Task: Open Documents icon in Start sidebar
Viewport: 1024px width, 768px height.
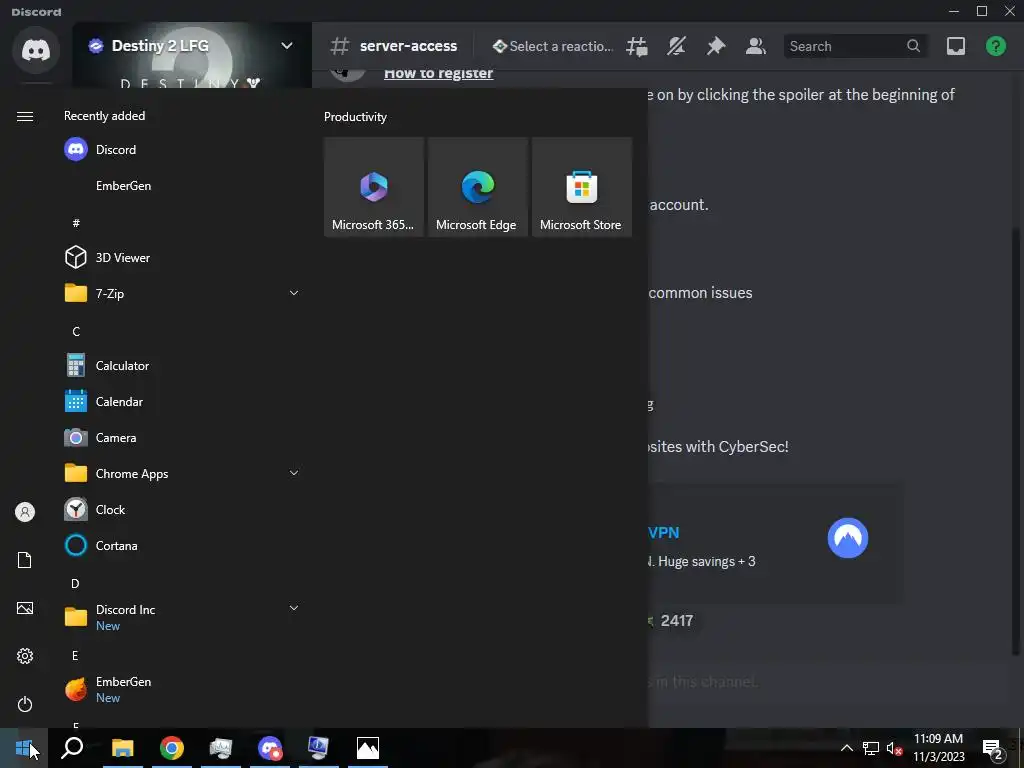Action: [25, 560]
